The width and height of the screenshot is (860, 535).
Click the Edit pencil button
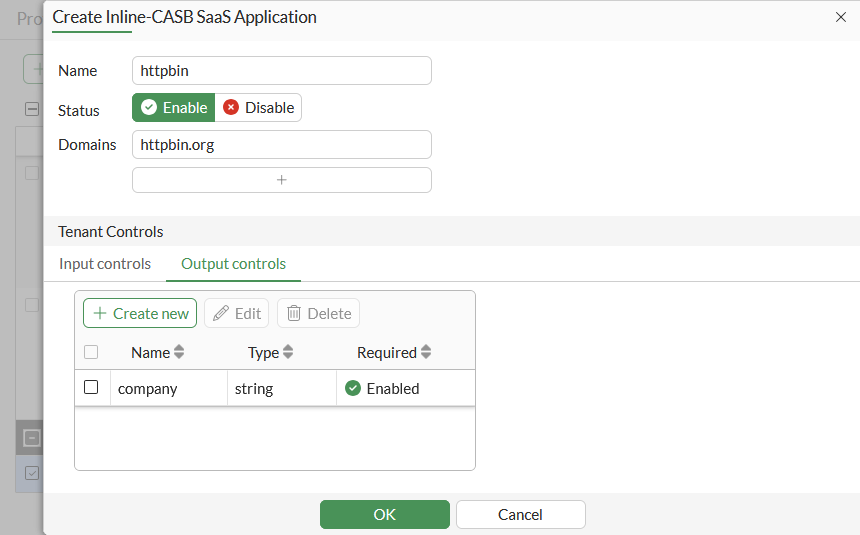coord(237,313)
